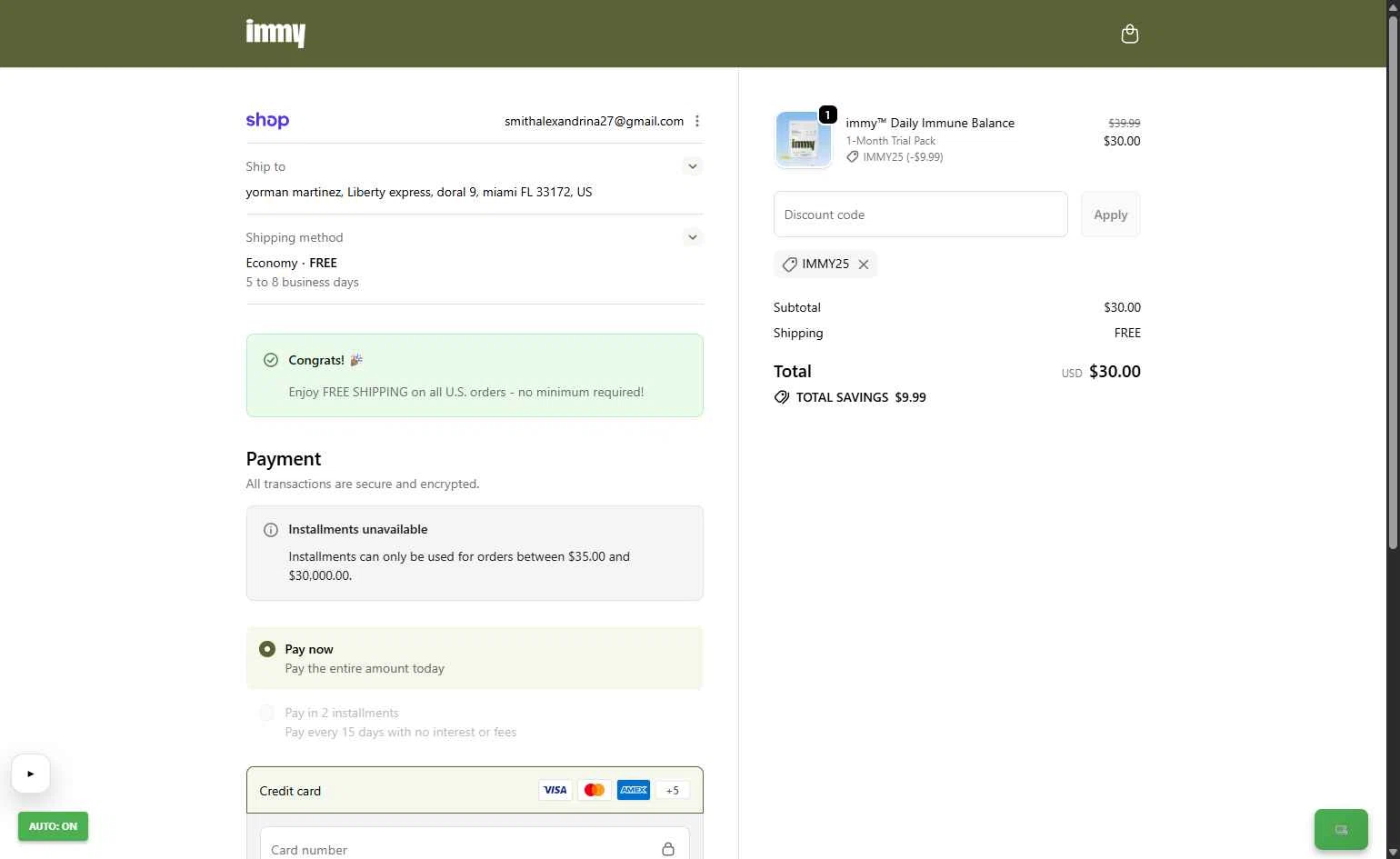Click the page vertical scrollbar thumb

pos(1393,283)
